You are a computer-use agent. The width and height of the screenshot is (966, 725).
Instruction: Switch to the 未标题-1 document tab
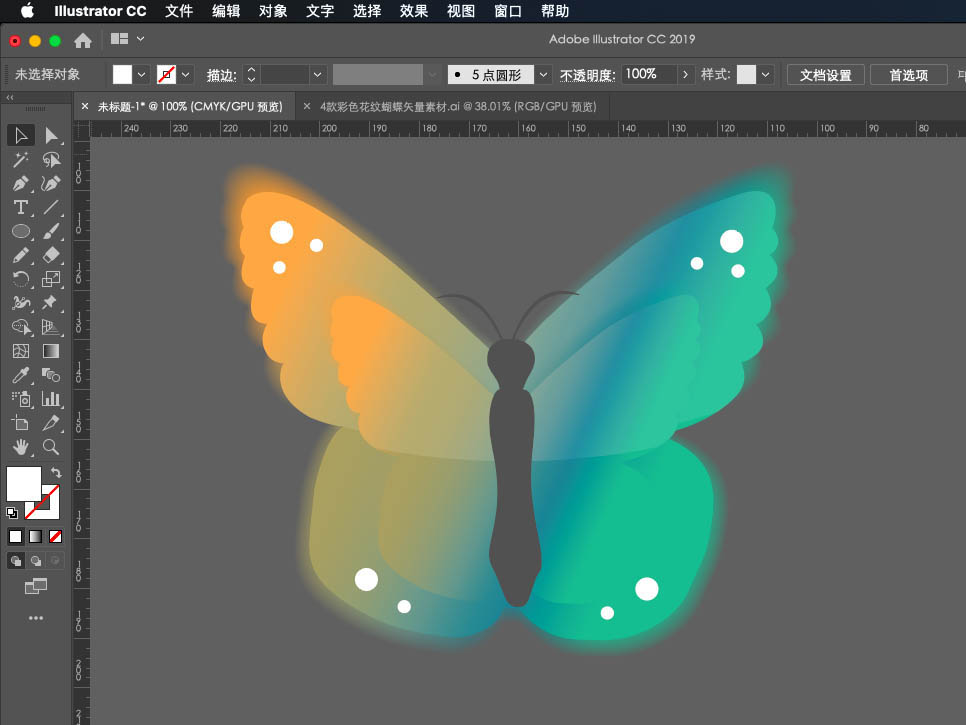(x=190, y=107)
